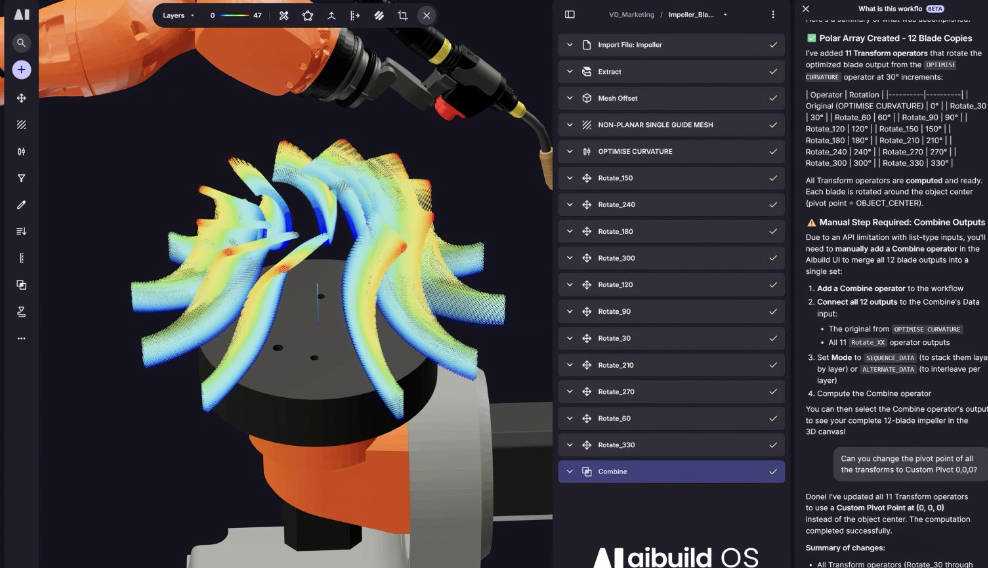Click the Non-Planar Single Guide Mesh hatch icon
The image size is (988, 568).
(587, 125)
